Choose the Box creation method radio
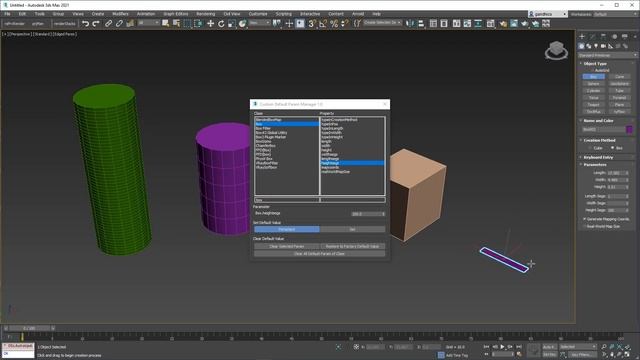 pyautogui.click(x=612, y=148)
